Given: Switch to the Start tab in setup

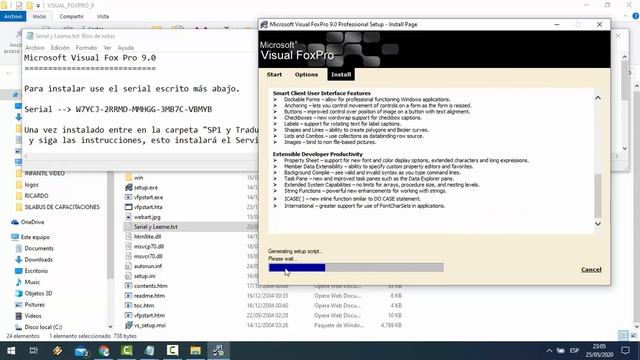Looking at the screenshot, I should (274, 75).
